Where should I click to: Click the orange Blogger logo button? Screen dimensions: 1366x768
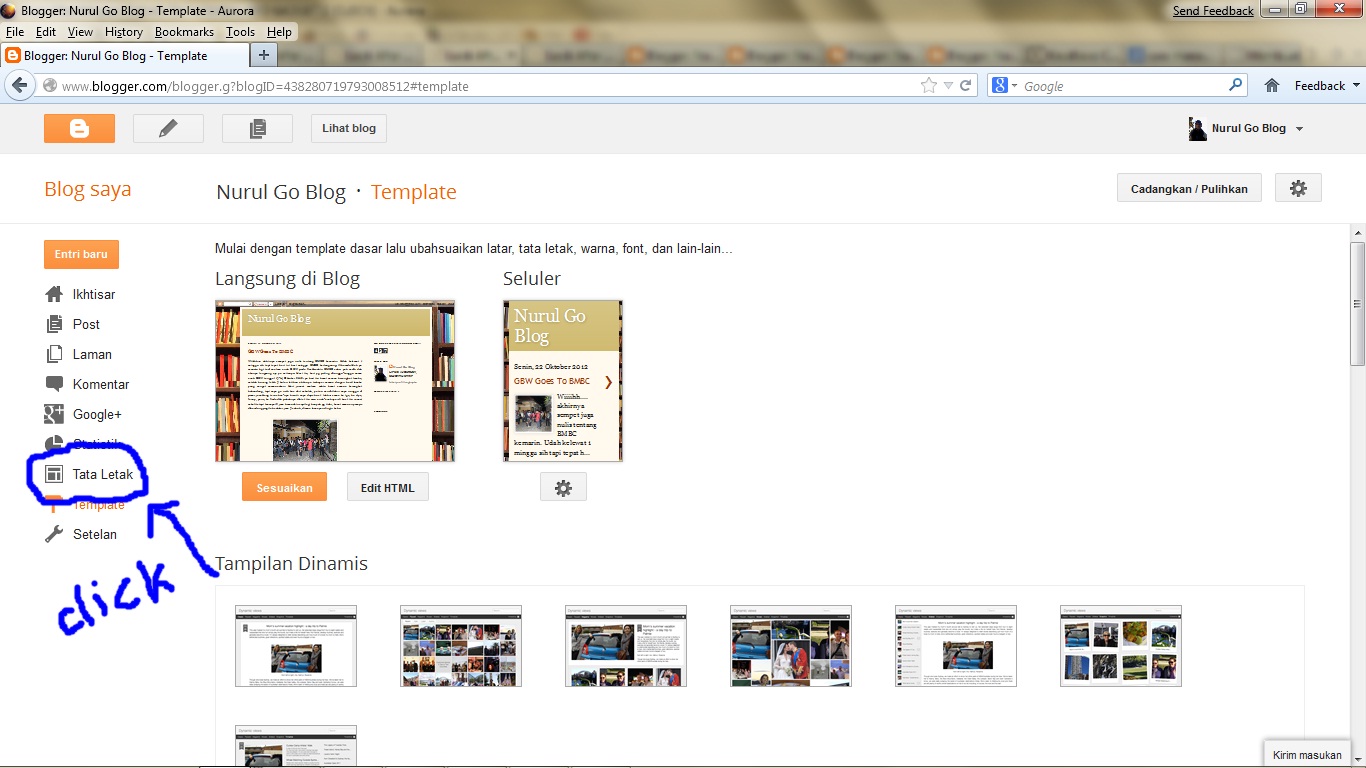(79, 128)
